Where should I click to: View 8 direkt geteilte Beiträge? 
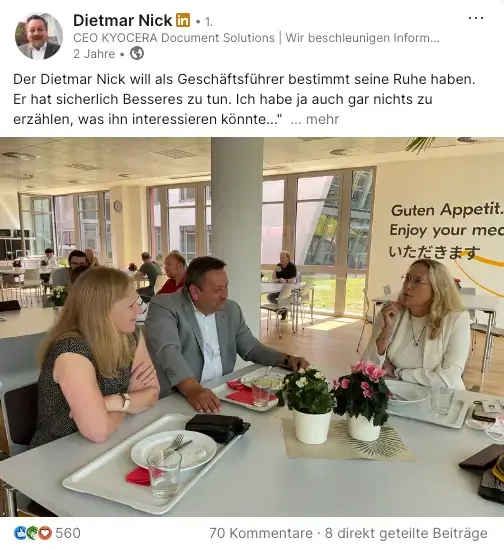(406, 533)
